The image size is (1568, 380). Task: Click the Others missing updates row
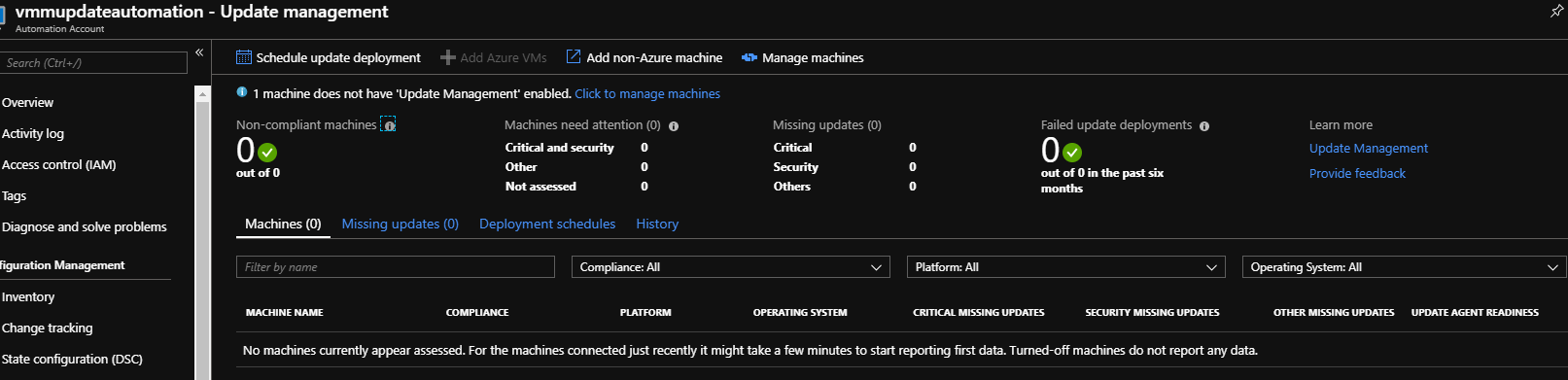(845, 187)
